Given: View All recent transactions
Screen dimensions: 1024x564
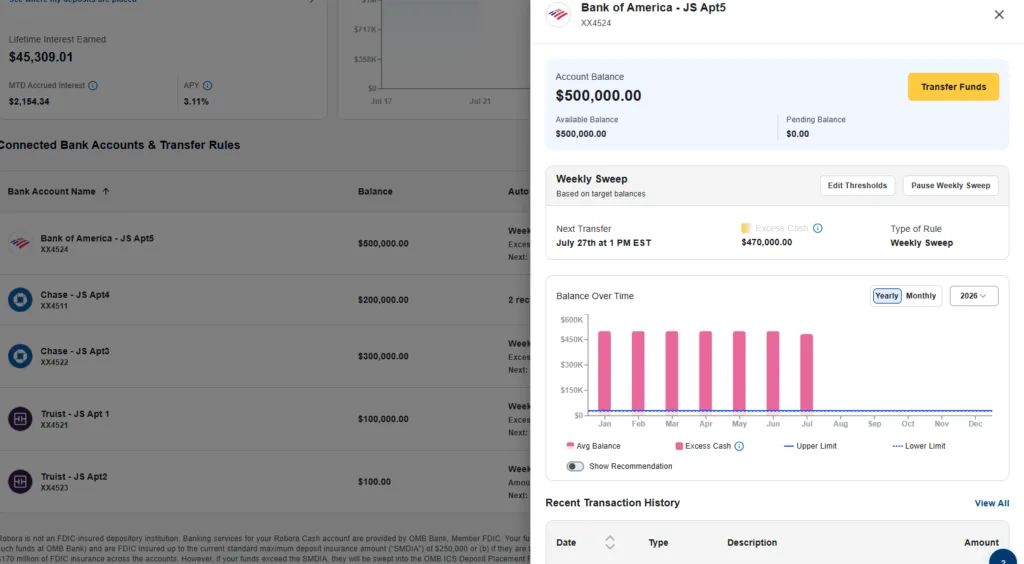Looking at the screenshot, I should point(991,503).
